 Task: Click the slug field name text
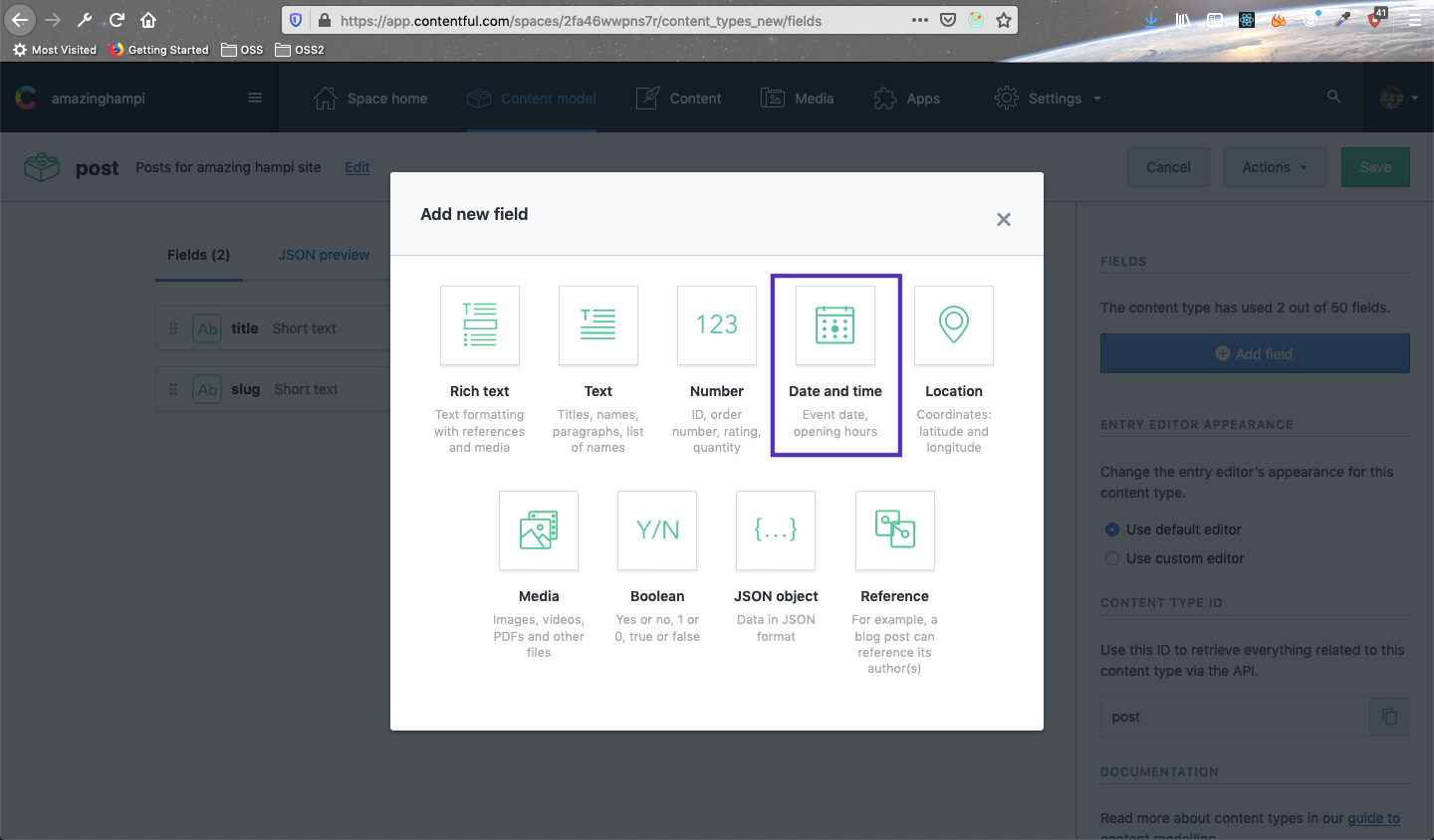tap(246, 389)
